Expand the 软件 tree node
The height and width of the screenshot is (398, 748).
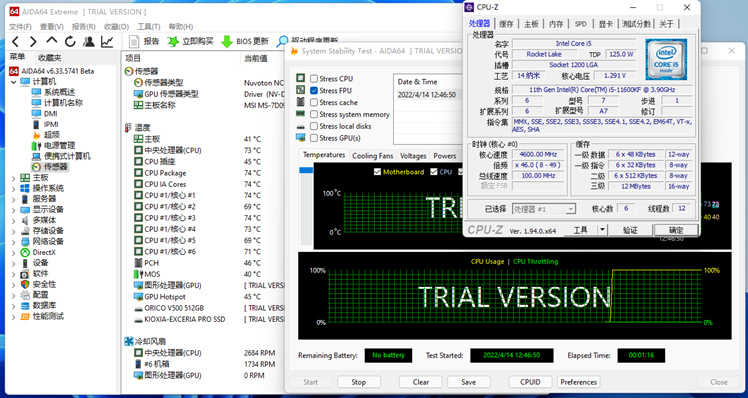(x=13, y=273)
